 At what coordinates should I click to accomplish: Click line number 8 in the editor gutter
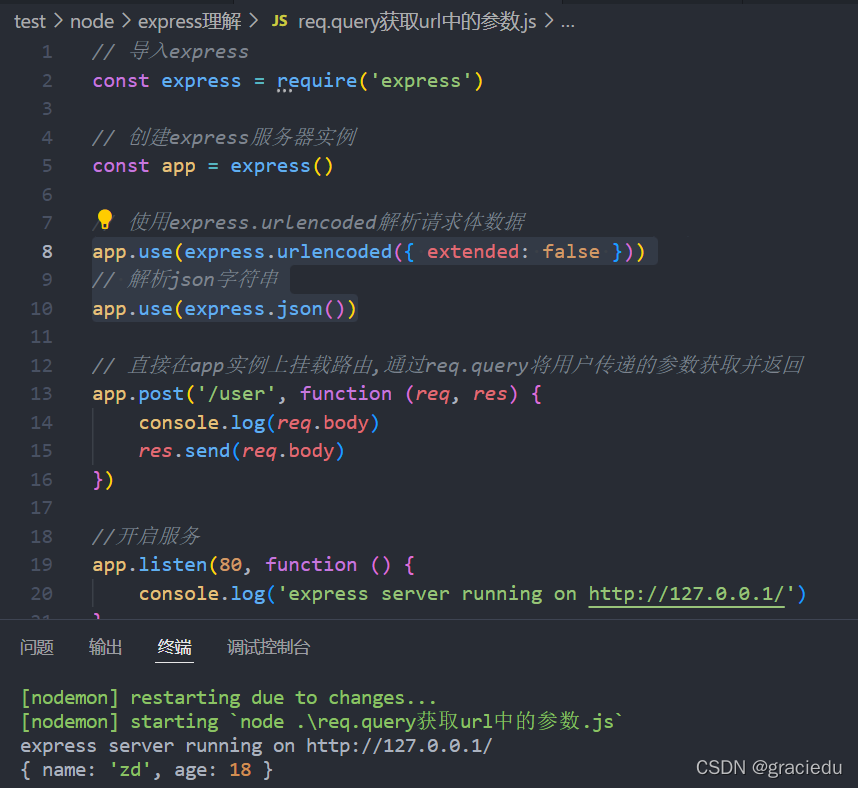(45, 251)
